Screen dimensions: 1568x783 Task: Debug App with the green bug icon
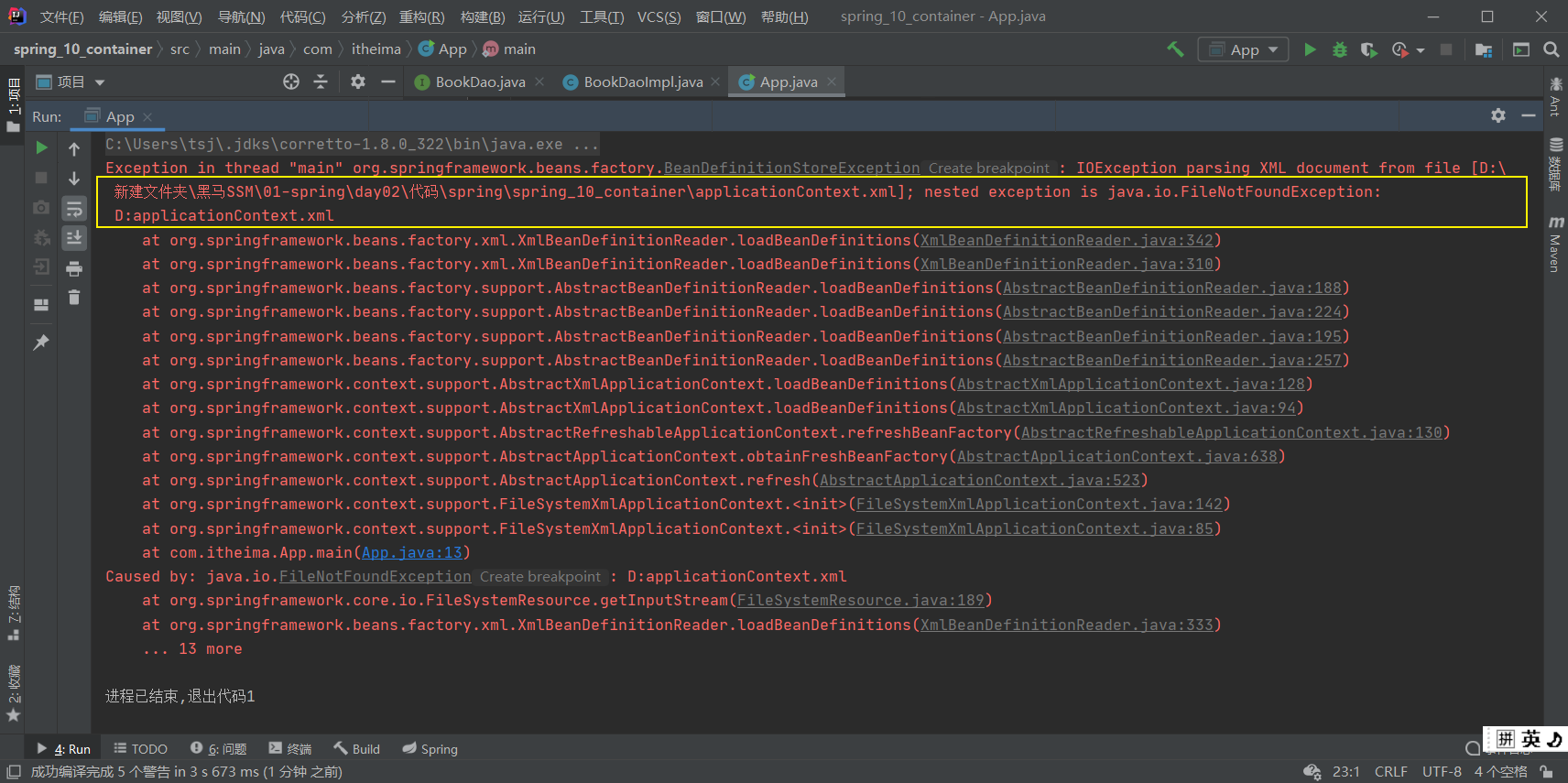(x=1340, y=49)
